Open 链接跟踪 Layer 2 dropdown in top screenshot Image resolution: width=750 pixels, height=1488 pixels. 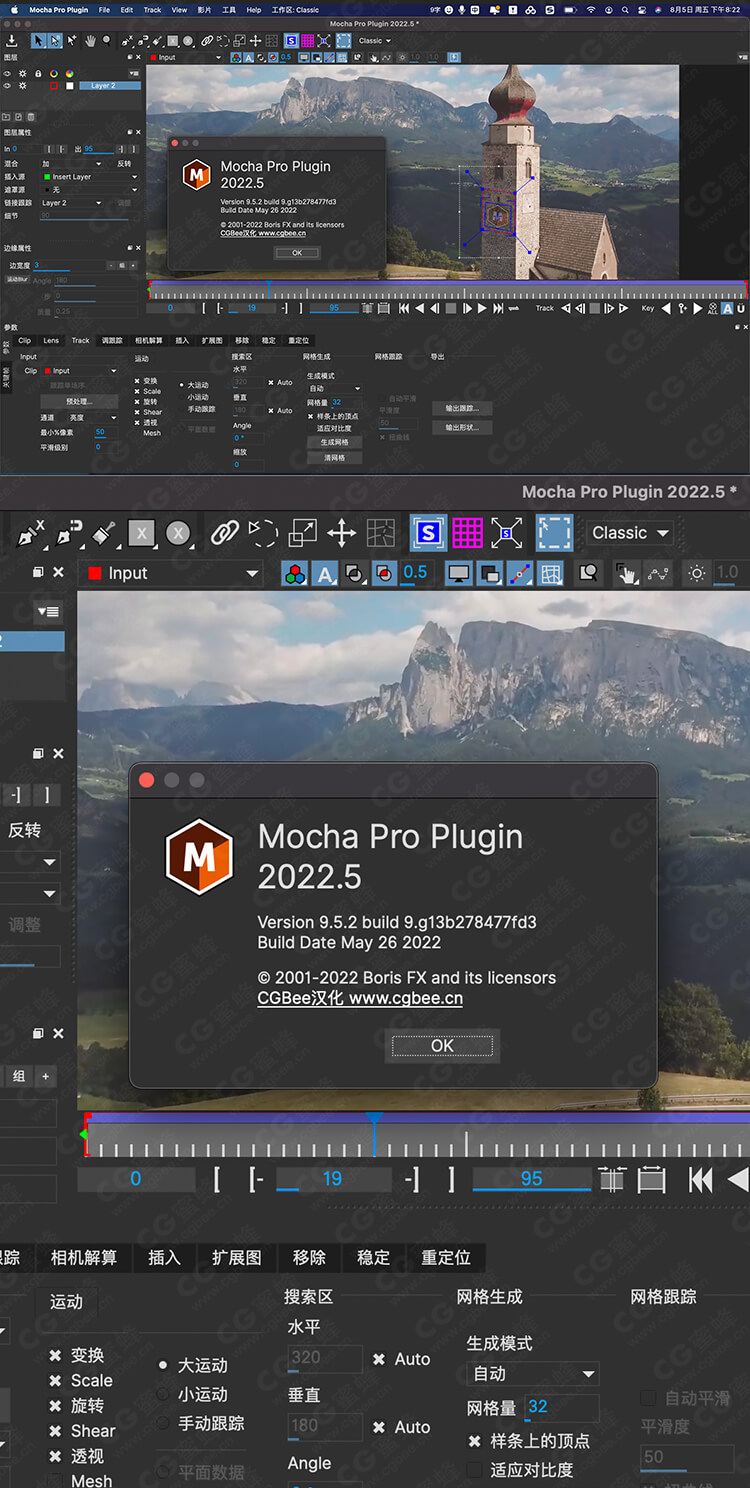click(x=71, y=203)
